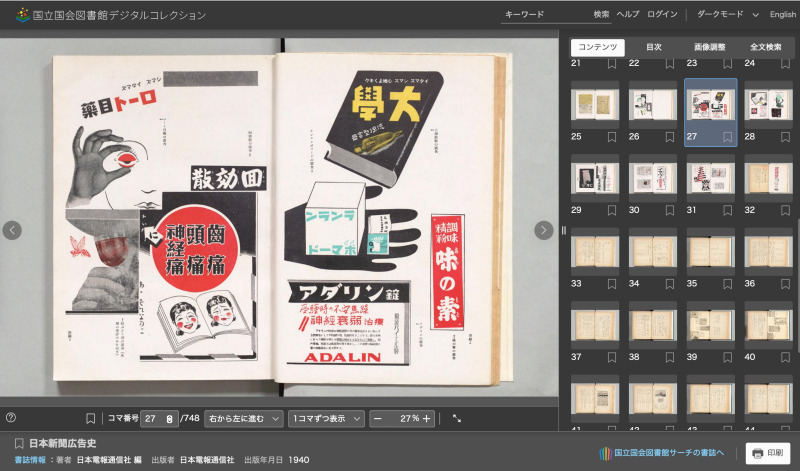This screenshot has width=800, height=471.
Task: Click the frame number input showing 27
Action: click(x=159, y=418)
